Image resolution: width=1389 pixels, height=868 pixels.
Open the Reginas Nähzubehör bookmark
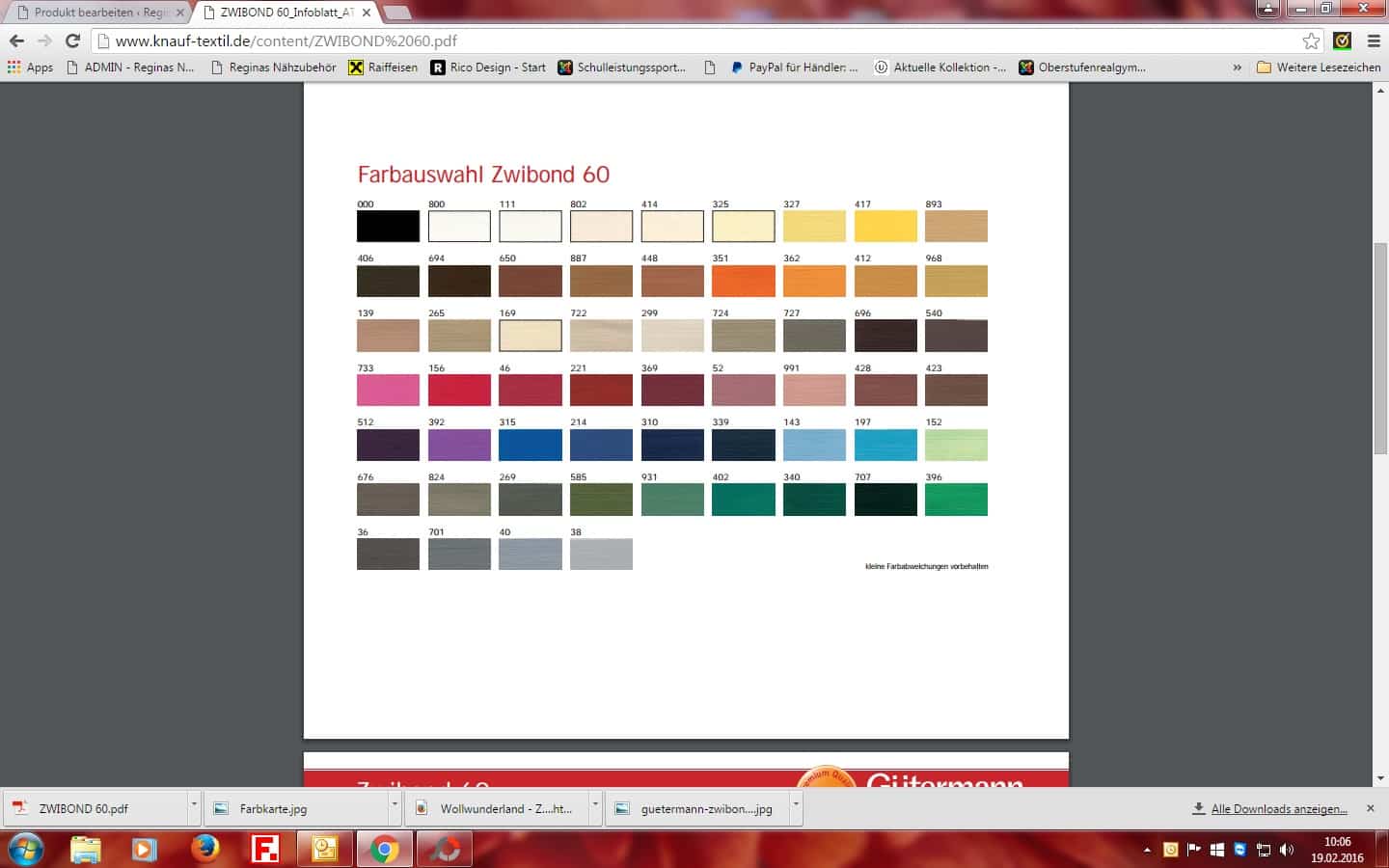(x=273, y=68)
